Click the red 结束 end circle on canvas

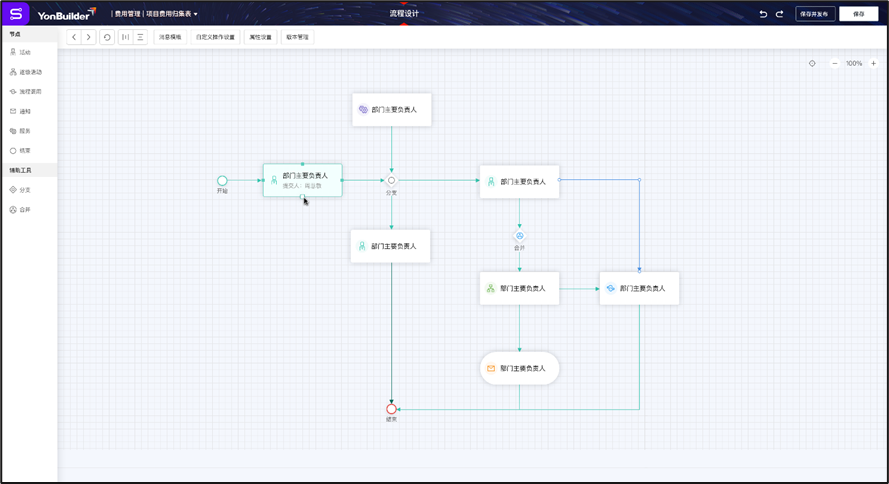(391, 409)
